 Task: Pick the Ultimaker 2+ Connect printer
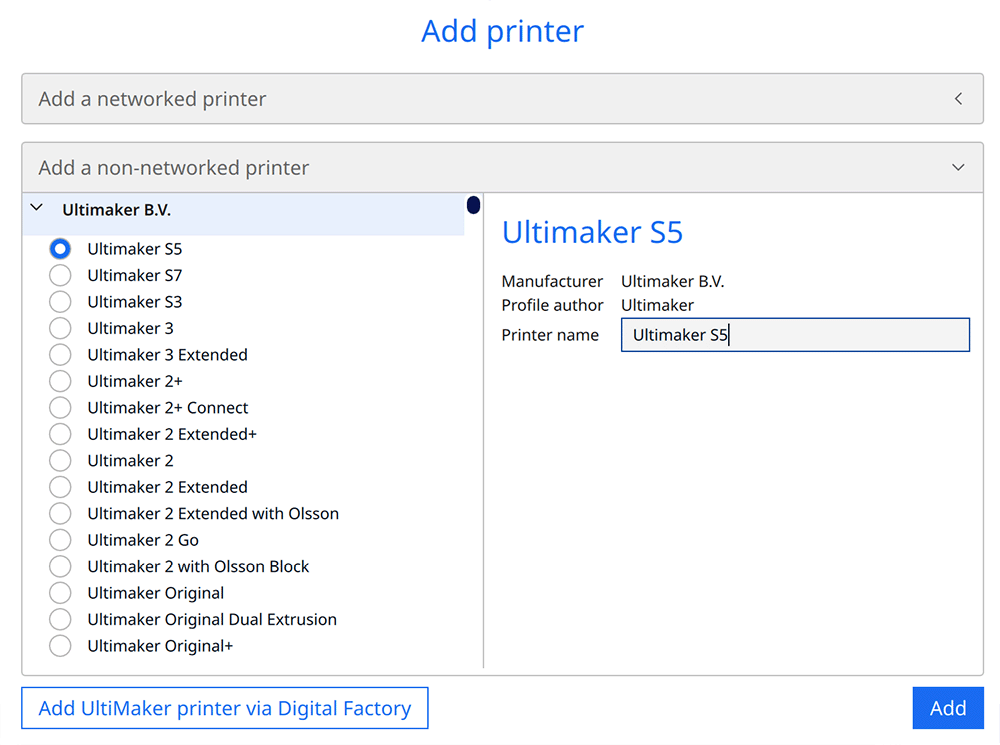[60, 408]
